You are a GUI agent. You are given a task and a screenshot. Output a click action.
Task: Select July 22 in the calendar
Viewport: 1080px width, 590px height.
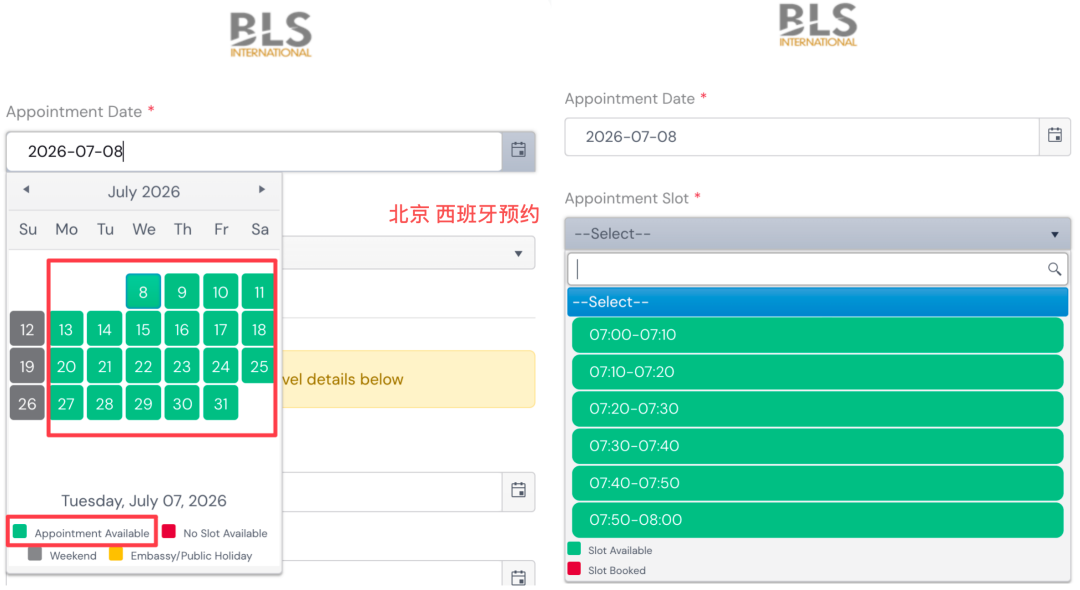[x=143, y=366]
